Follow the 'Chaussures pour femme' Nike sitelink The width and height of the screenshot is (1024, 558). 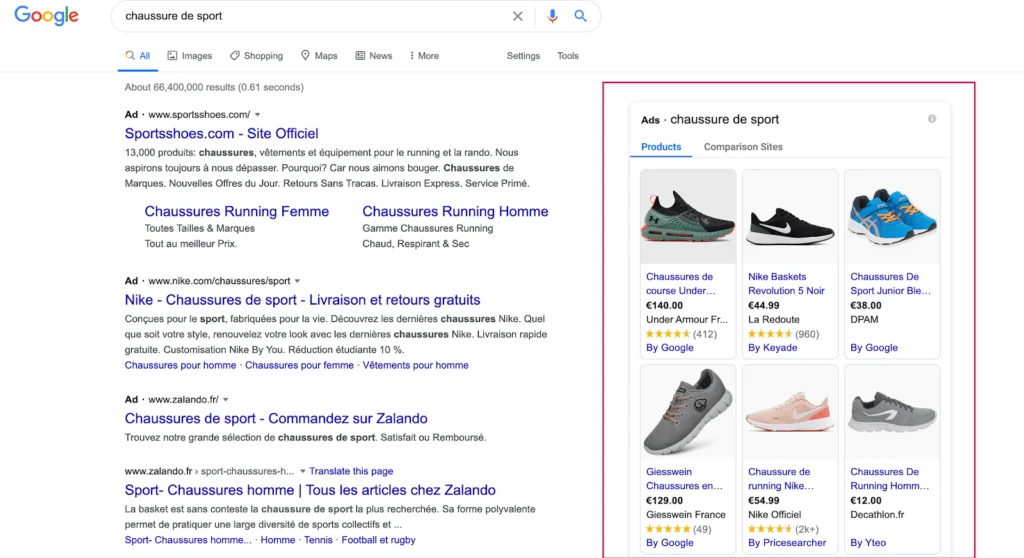(x=299, y=365)
